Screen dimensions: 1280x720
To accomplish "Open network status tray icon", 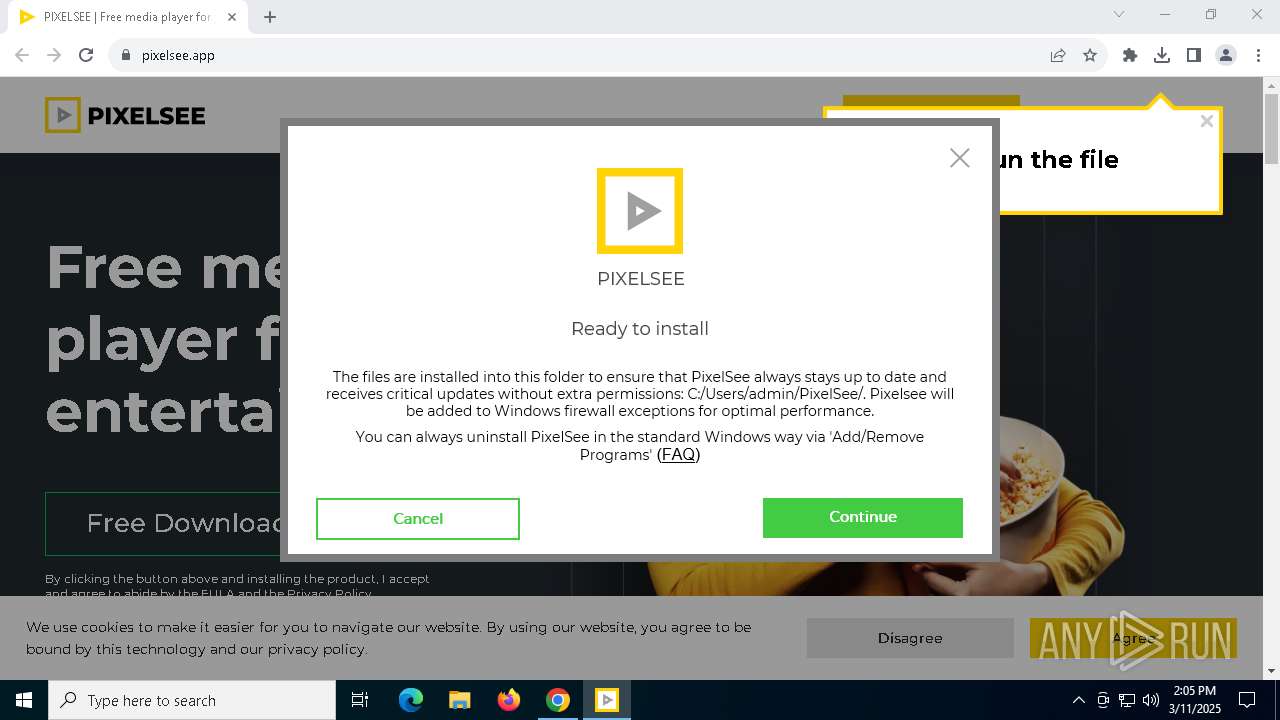I will (x=1127, y=700).
